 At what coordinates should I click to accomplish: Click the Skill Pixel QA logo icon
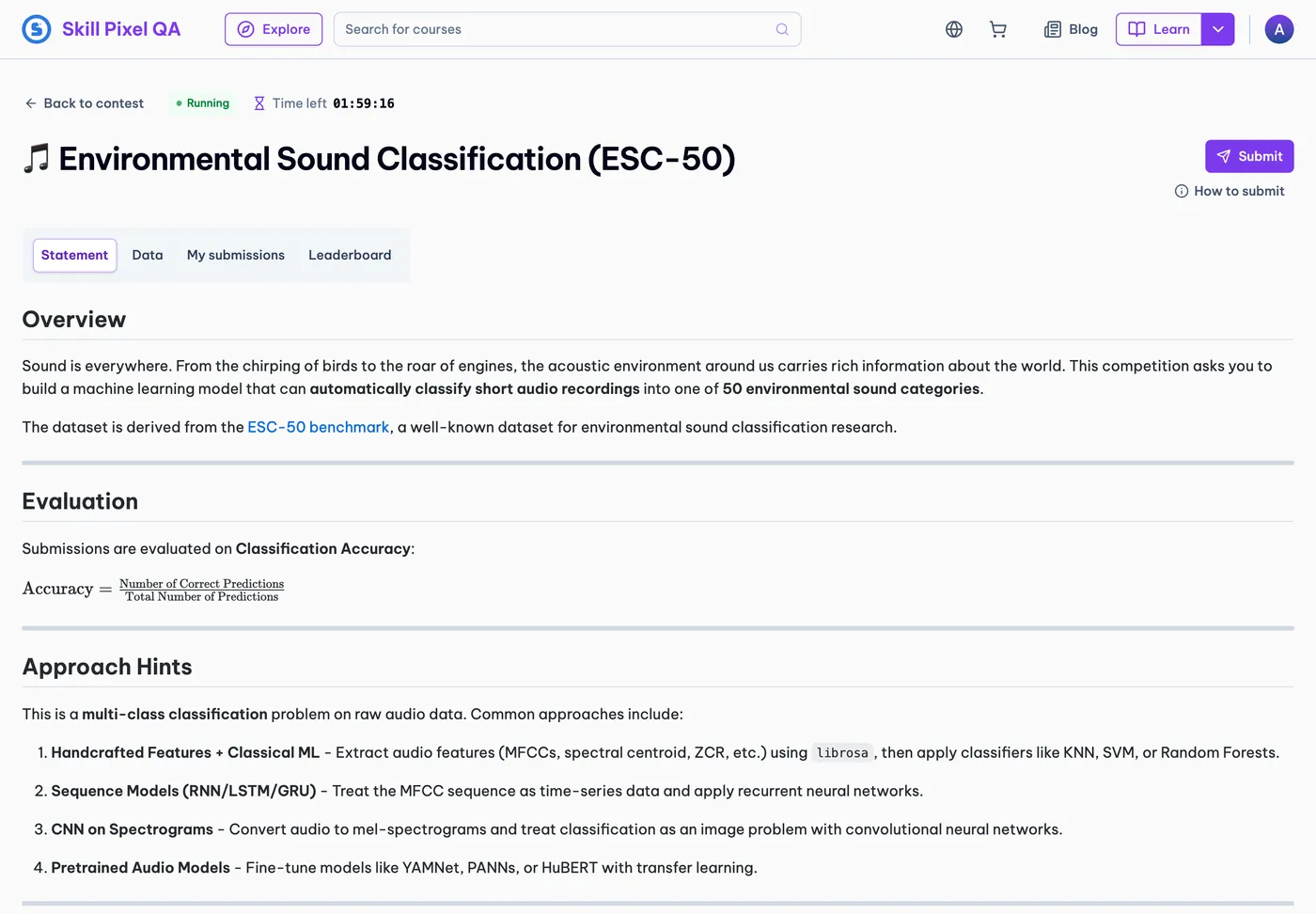pyautogui.click(x=37, y=29)
